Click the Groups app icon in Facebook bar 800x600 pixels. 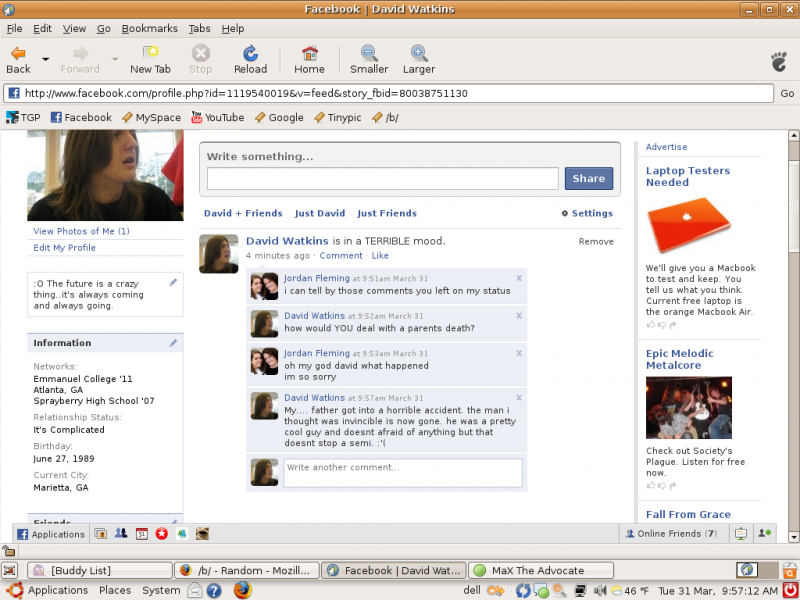(x=121, y=534)
